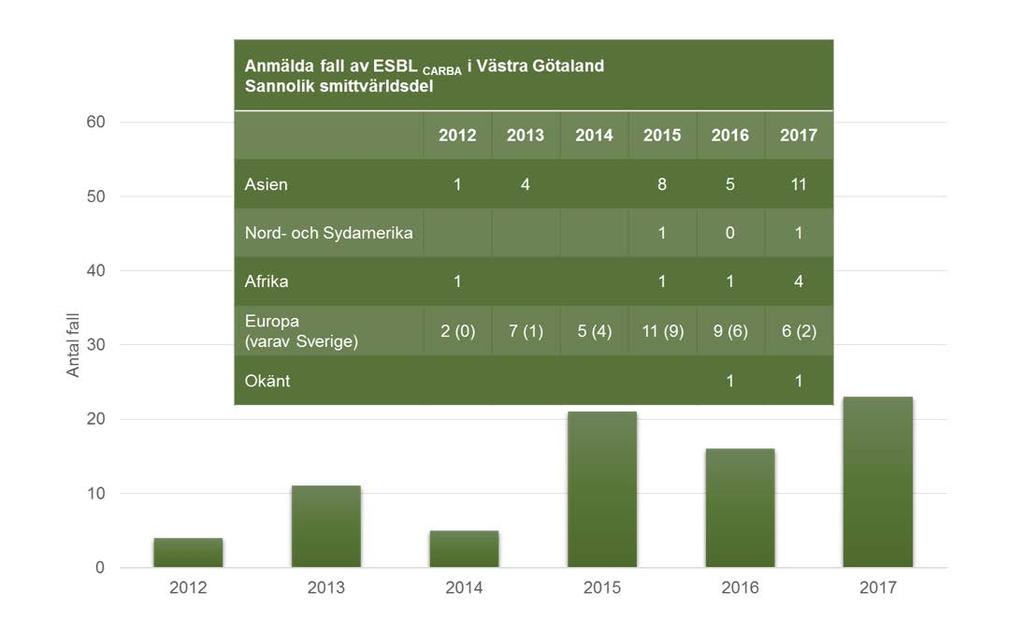Click the 'Antal fall' y-axis title
Screen dimensions: 1024x637
click(x=72, y=345)
